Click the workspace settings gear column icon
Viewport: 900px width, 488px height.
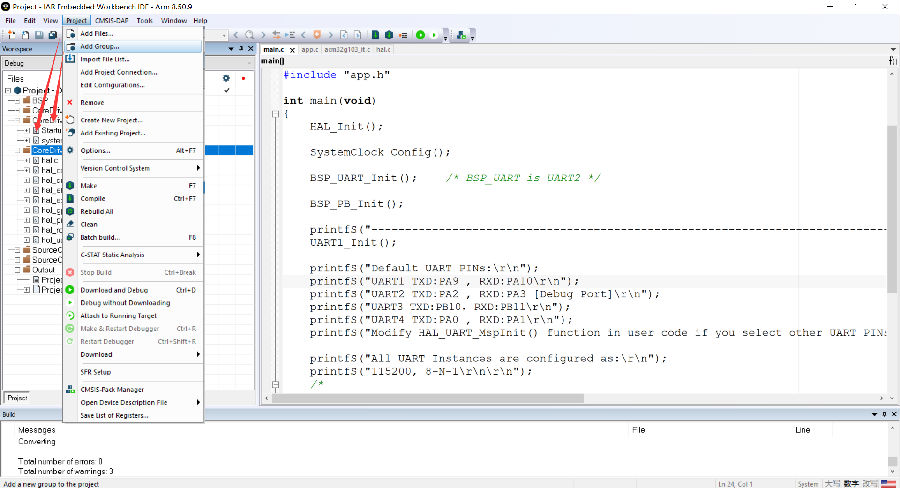pyautogui.click(x=226, y=78)
